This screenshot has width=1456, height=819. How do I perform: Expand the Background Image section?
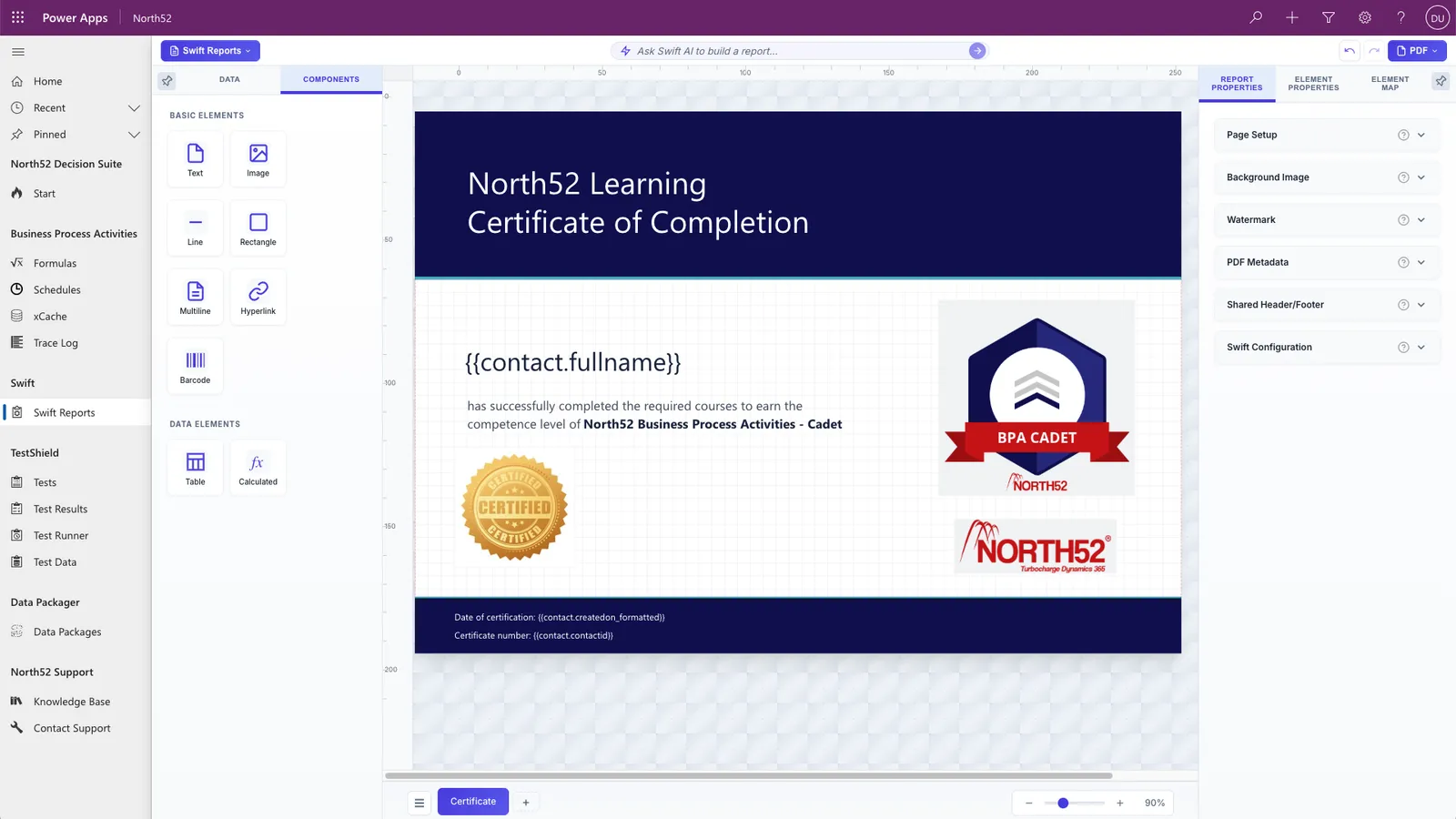pyautogui.click(x=1327, y=177)
